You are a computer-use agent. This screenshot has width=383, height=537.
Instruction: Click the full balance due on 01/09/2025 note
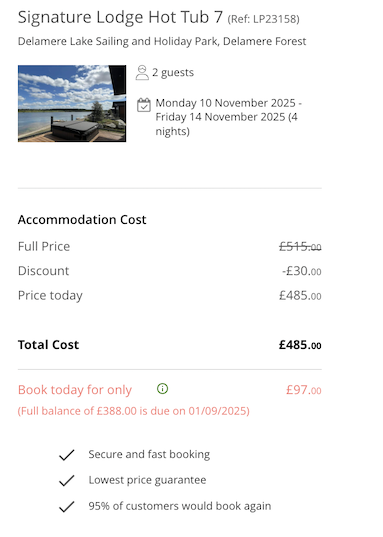click(x=134, y=411)
